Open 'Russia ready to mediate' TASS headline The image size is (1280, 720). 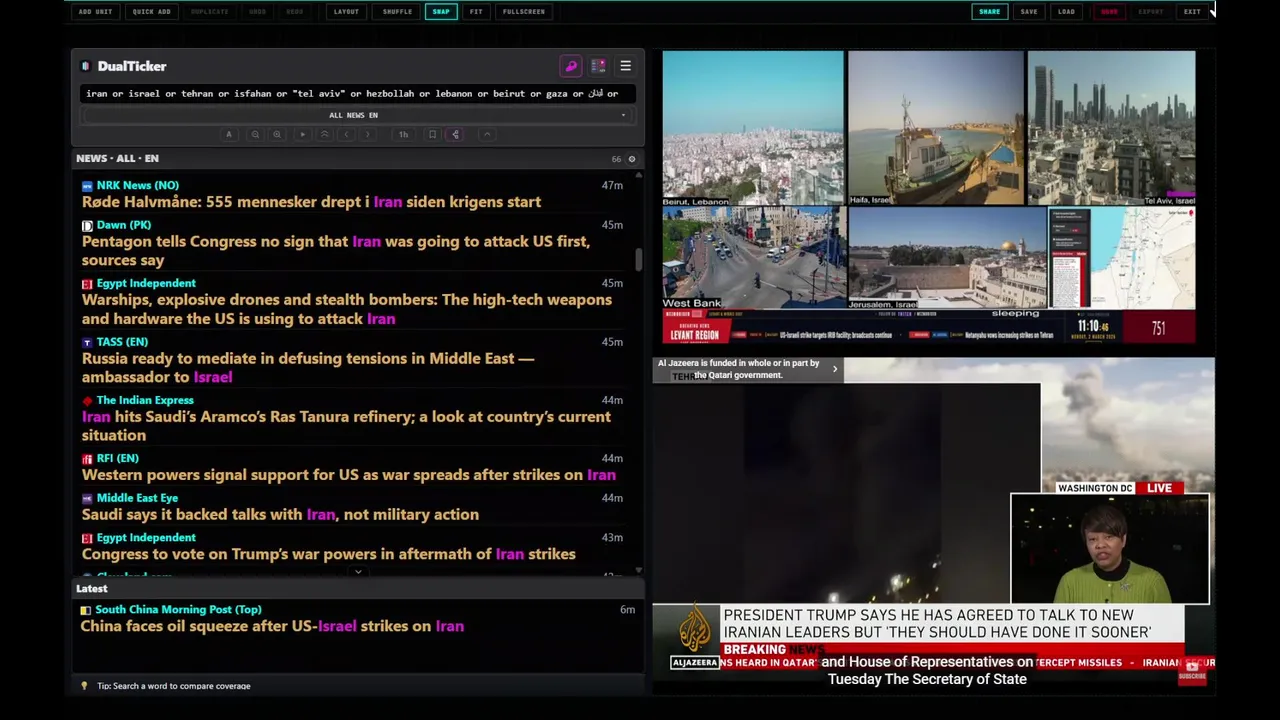pyautogui.click(x=308, y=368)
